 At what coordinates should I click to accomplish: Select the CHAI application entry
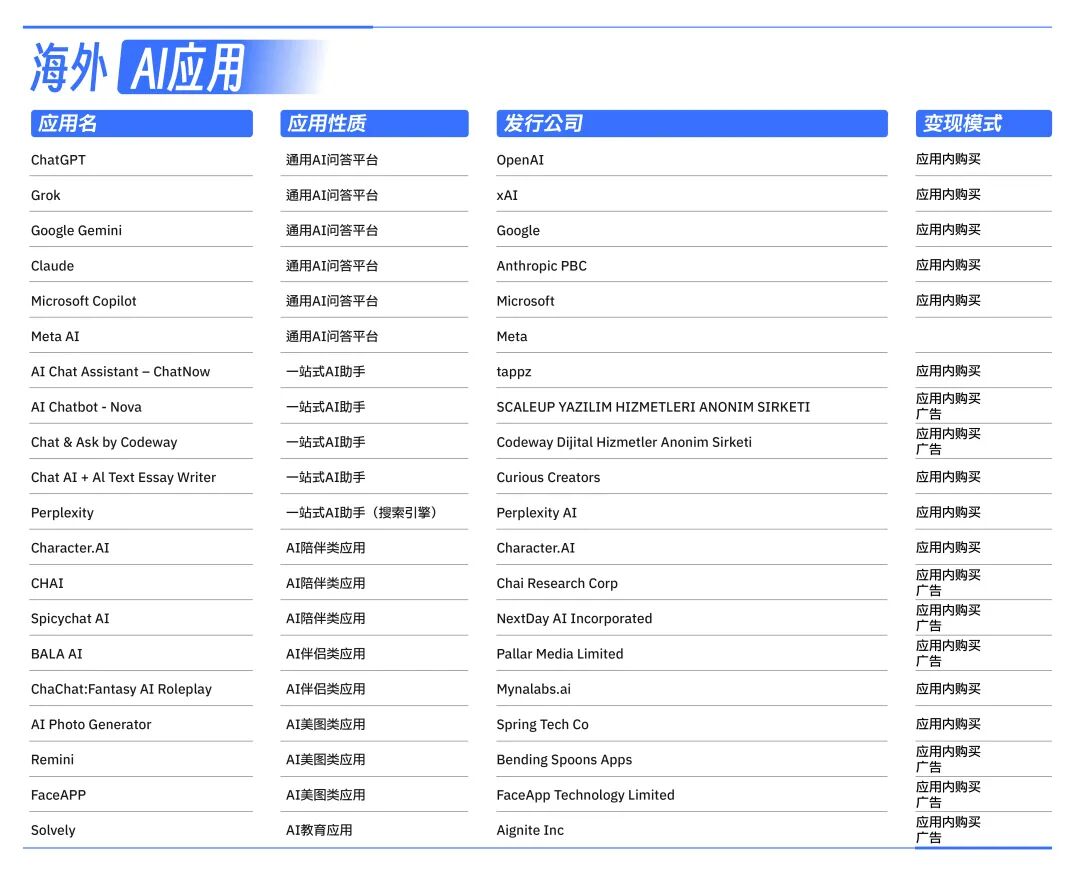[x=46, y=583]
